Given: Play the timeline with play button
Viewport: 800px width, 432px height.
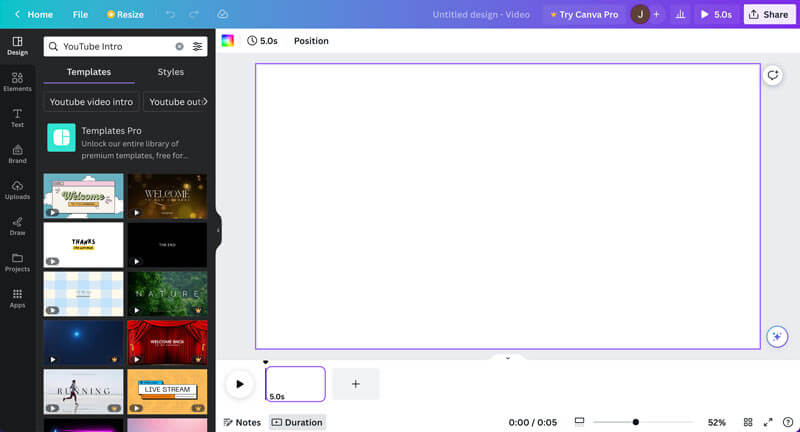Looking at the screenshot, I should coord(240,384).
